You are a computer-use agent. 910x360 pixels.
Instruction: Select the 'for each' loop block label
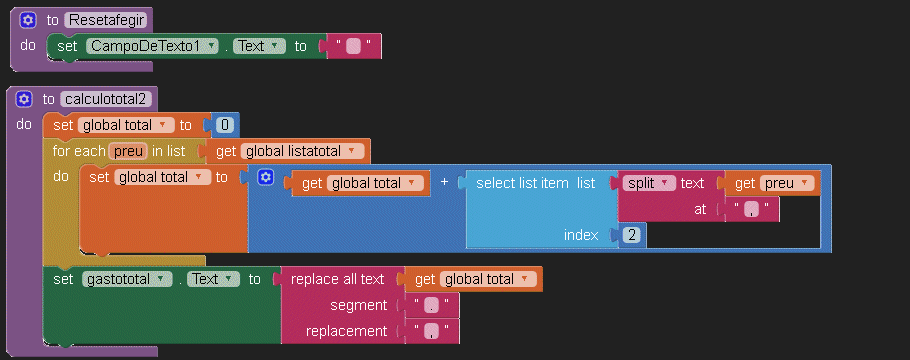tap(78, 152)
